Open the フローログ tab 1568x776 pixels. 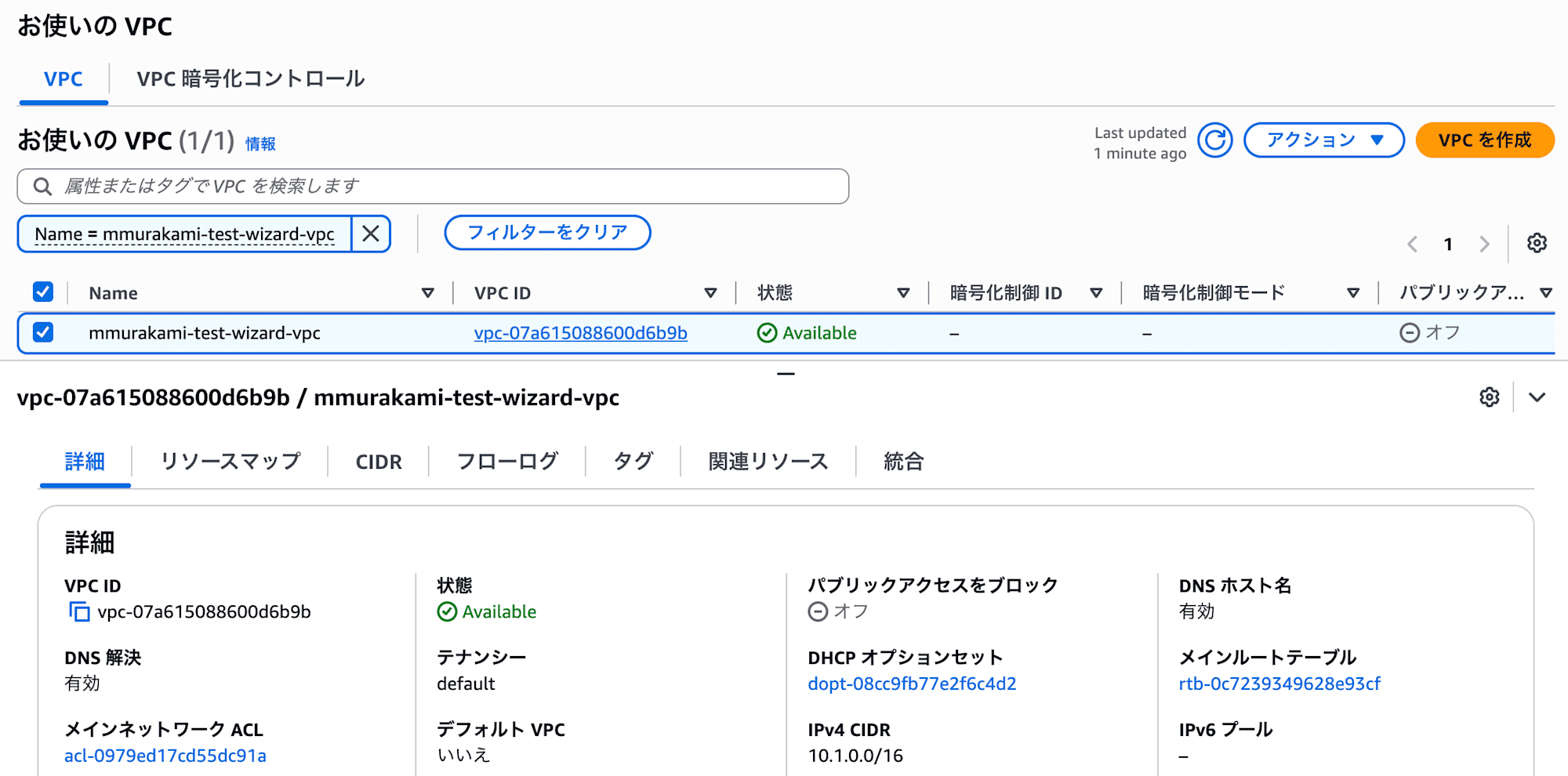507,462
